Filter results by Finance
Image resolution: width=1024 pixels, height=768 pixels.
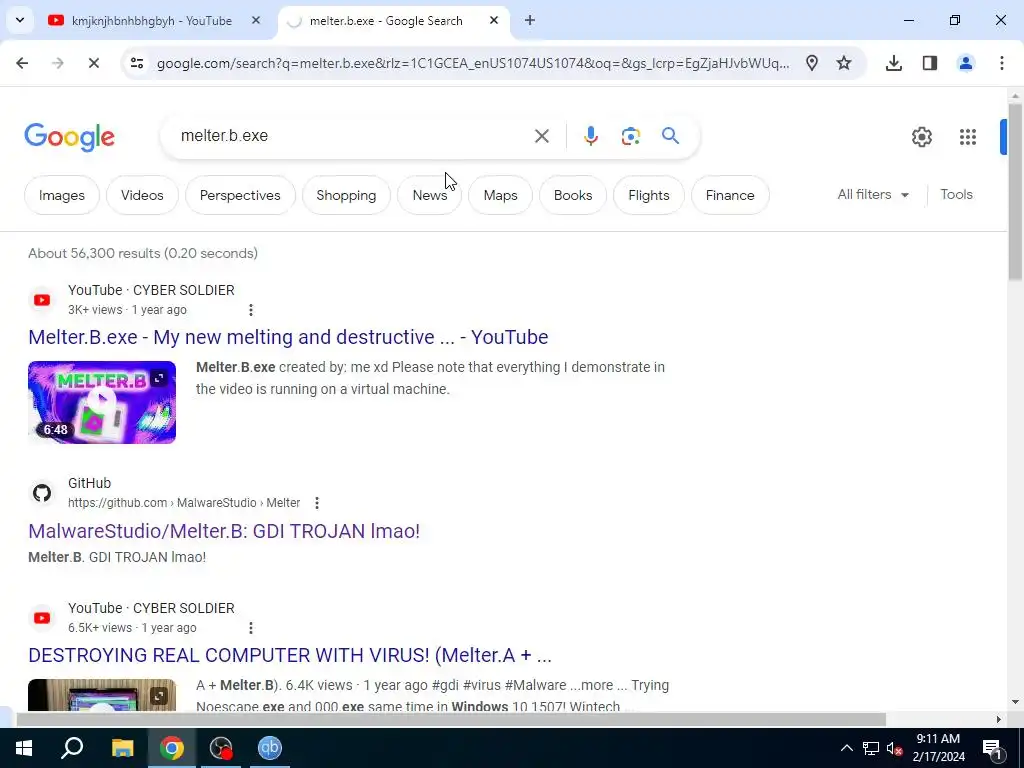click(729, 195)
